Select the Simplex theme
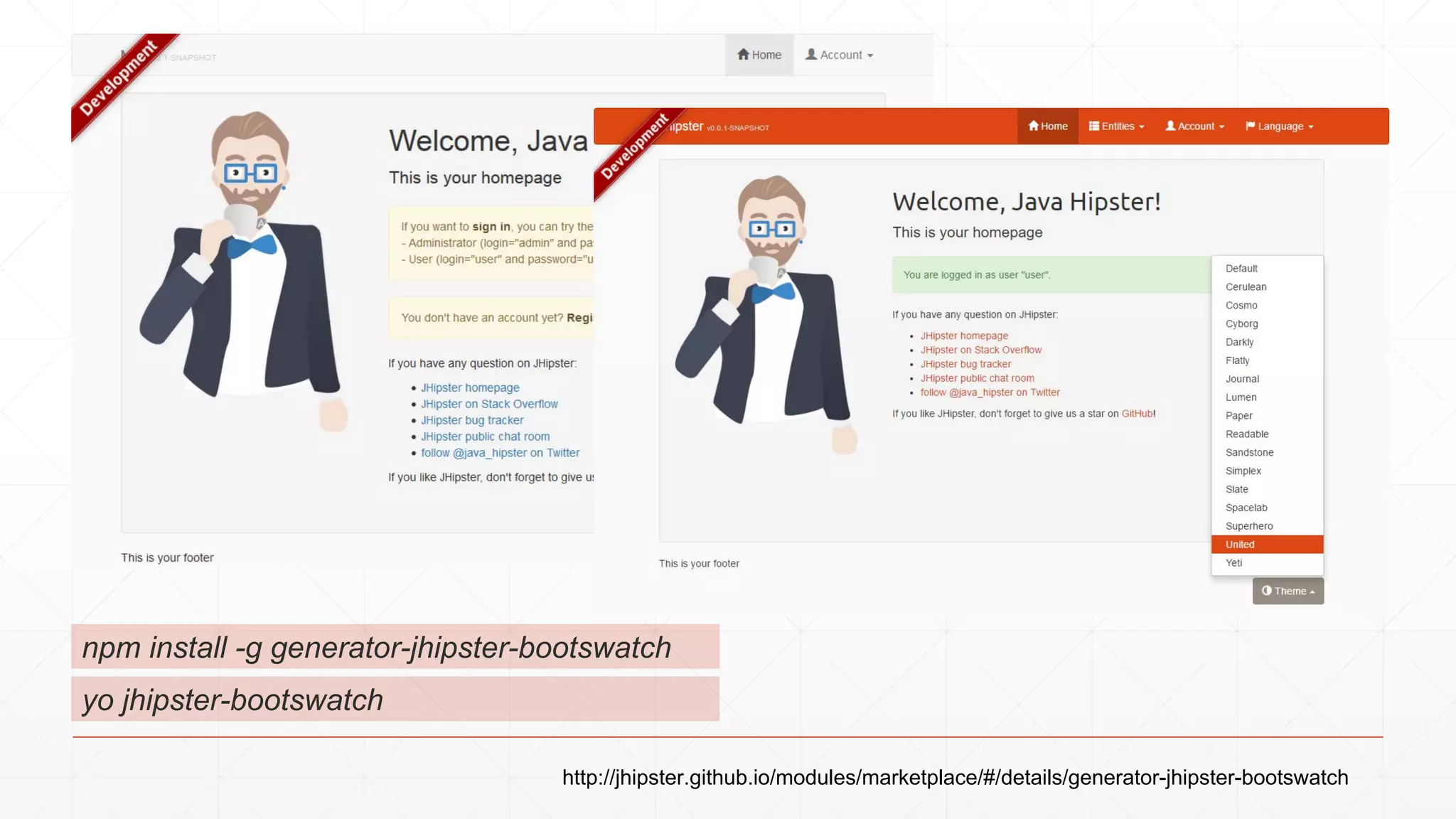This screenshot has height=819, width=1456. pos(1267,471)
